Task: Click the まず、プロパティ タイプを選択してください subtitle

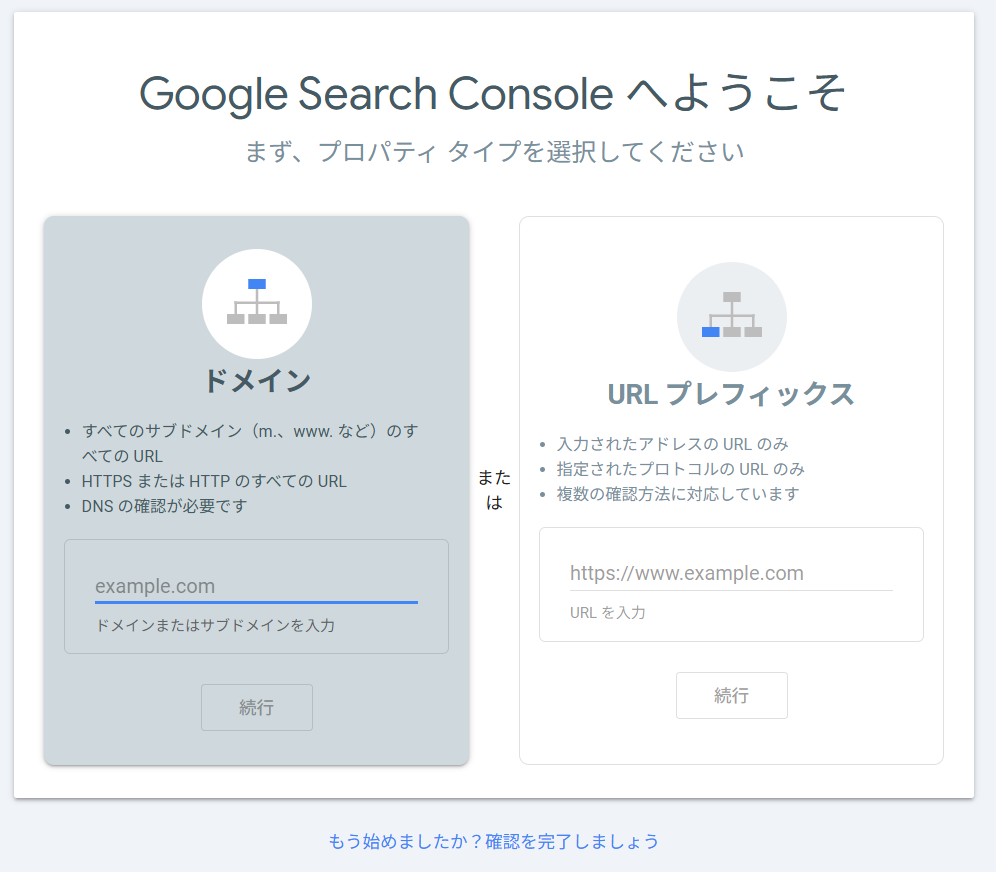Action: 494,152
